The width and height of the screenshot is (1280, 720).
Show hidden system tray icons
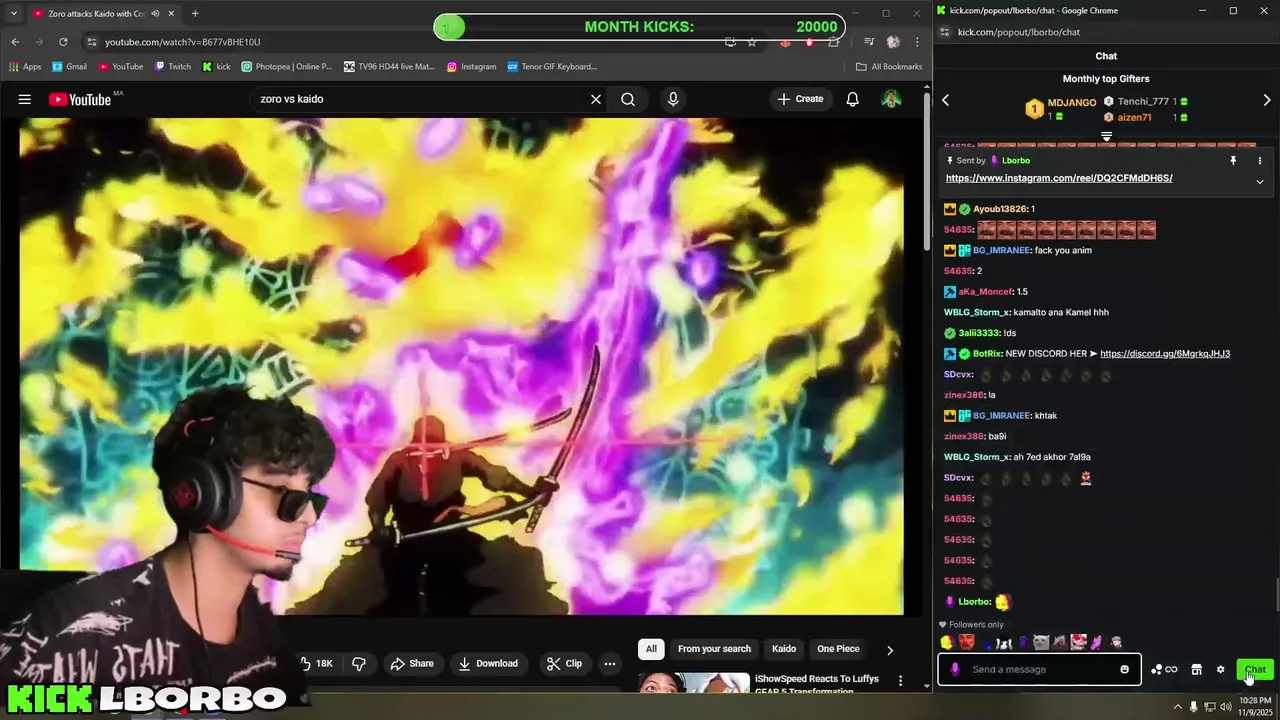tap(1177, 707)
